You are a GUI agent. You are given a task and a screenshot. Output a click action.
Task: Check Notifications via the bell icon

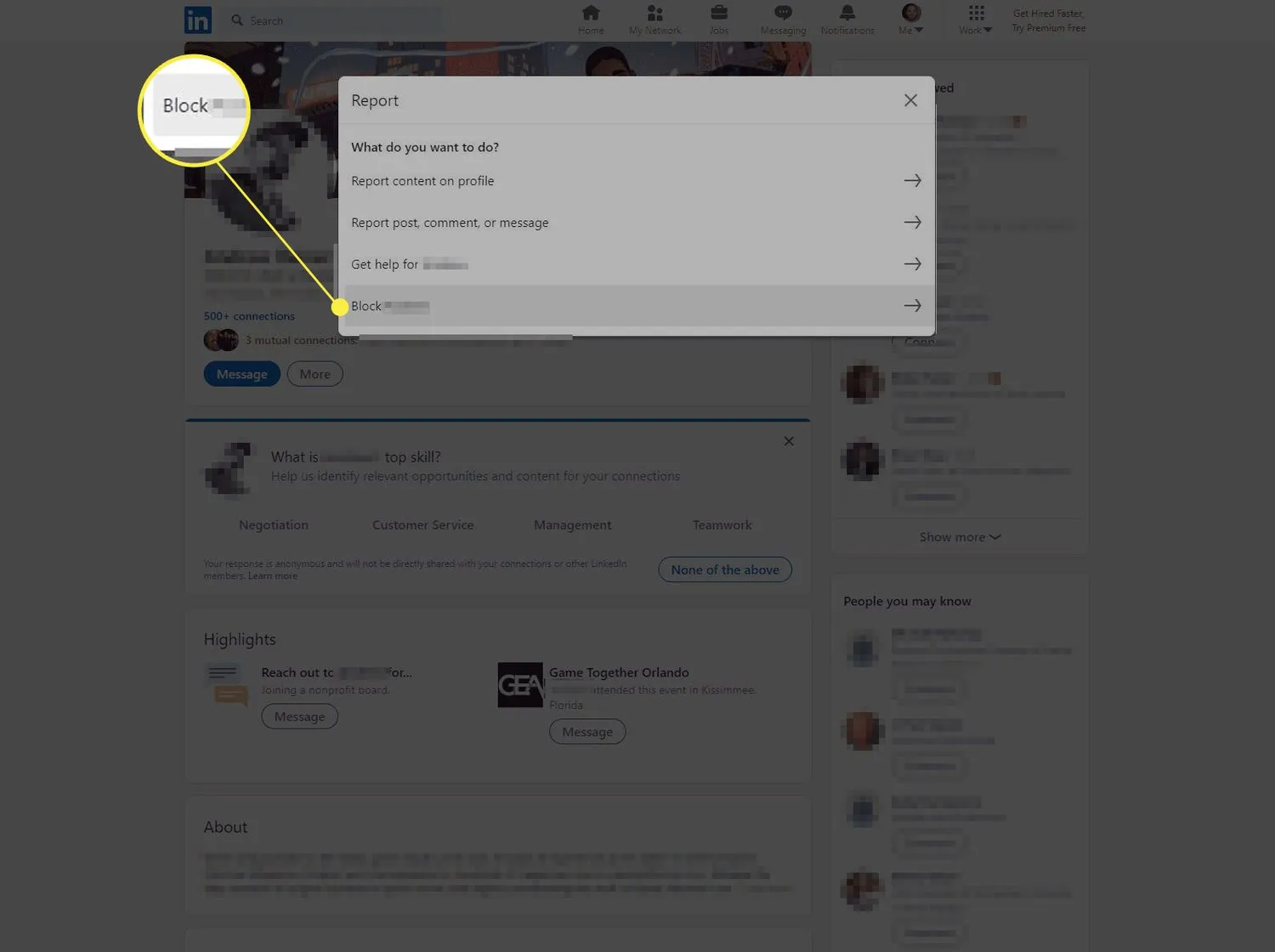847,14
